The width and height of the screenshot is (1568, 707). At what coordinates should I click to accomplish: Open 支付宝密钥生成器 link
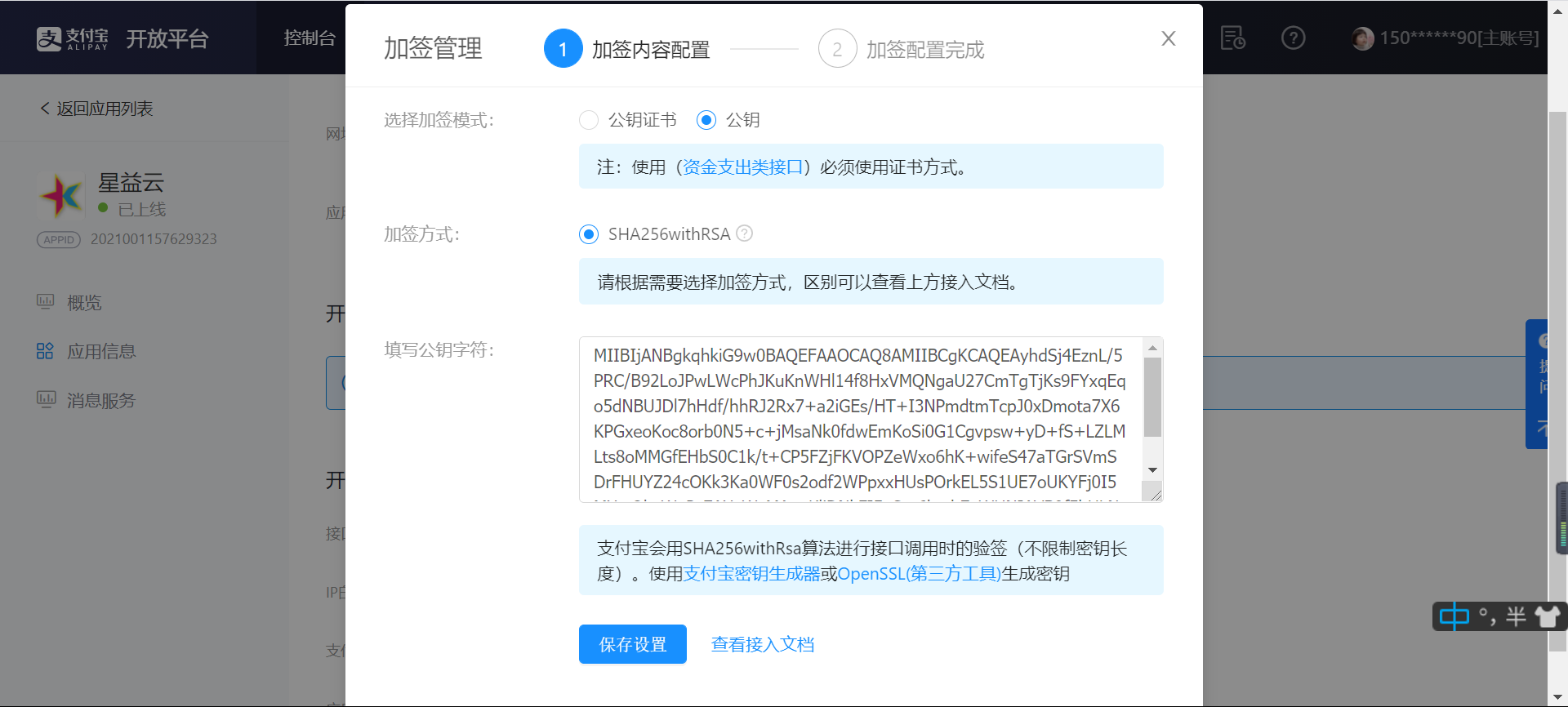click(x=751, y=574)
